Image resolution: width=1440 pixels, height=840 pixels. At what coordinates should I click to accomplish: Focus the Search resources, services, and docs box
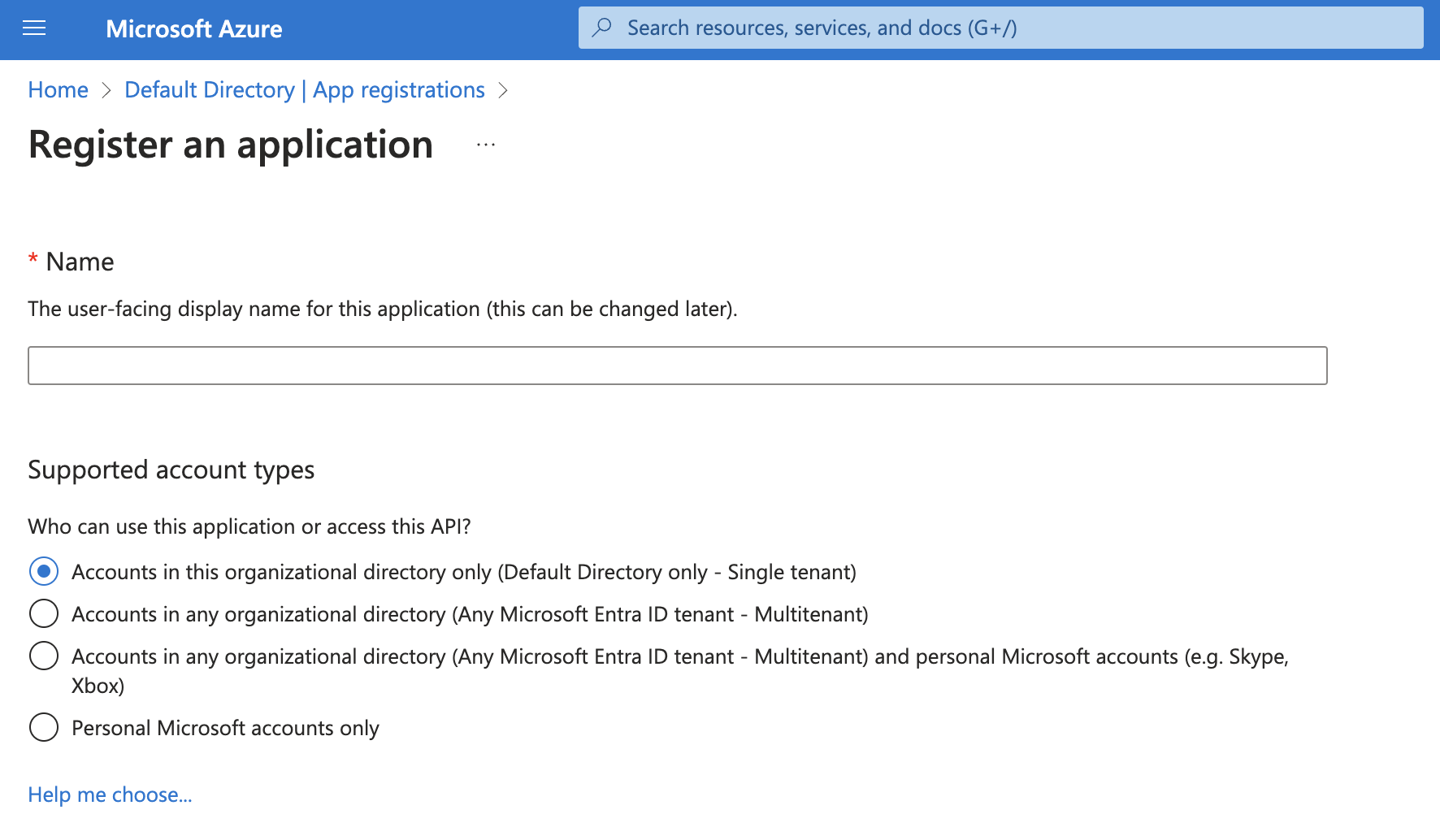click(x=1000, y=28)
